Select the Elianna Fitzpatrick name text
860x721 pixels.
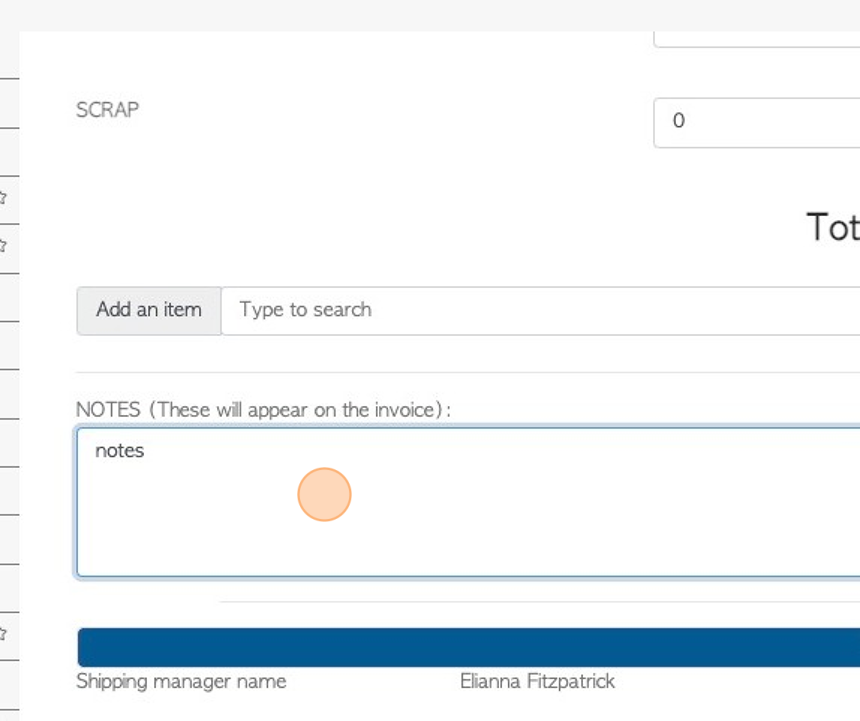pyautogui.click(x=538, y=682)
